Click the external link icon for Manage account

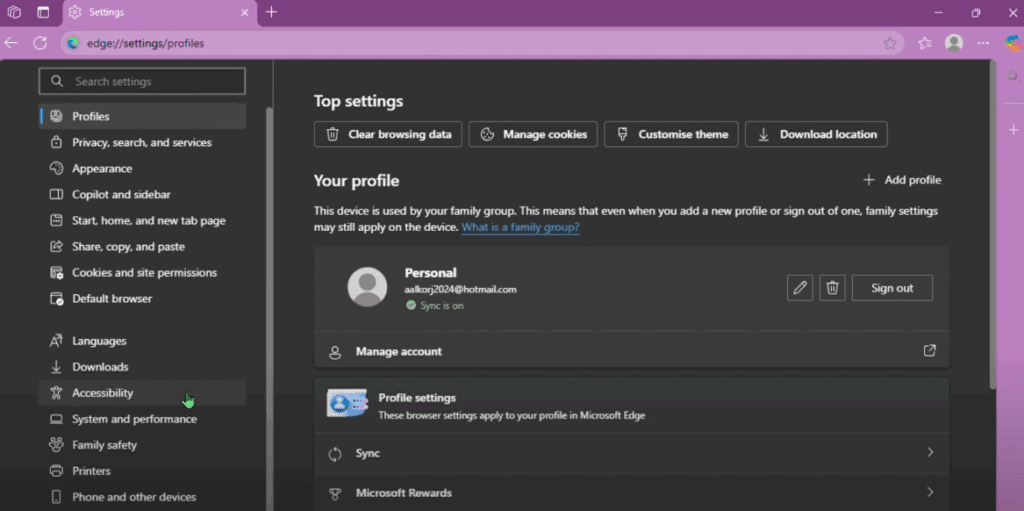929,351
